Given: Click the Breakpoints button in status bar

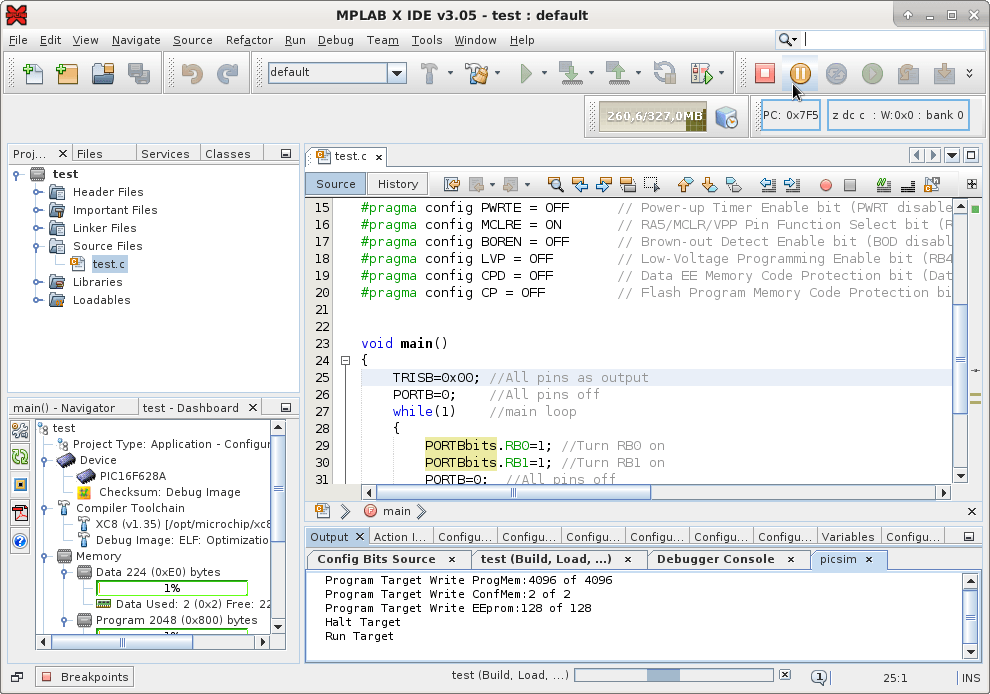Looking at the screenshot, I should [85, 677].
